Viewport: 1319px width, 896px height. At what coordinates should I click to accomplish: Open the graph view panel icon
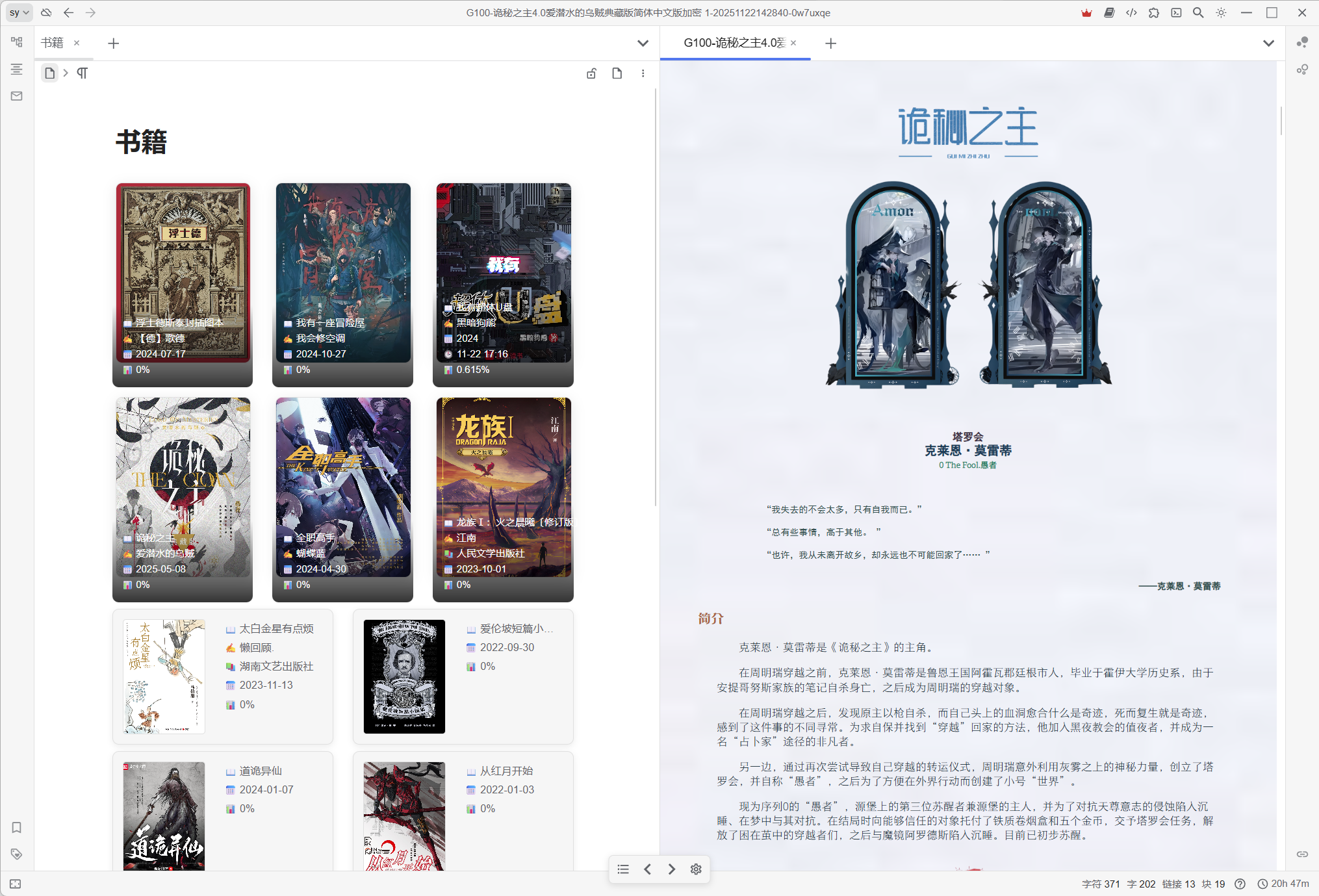point(1302,42)
